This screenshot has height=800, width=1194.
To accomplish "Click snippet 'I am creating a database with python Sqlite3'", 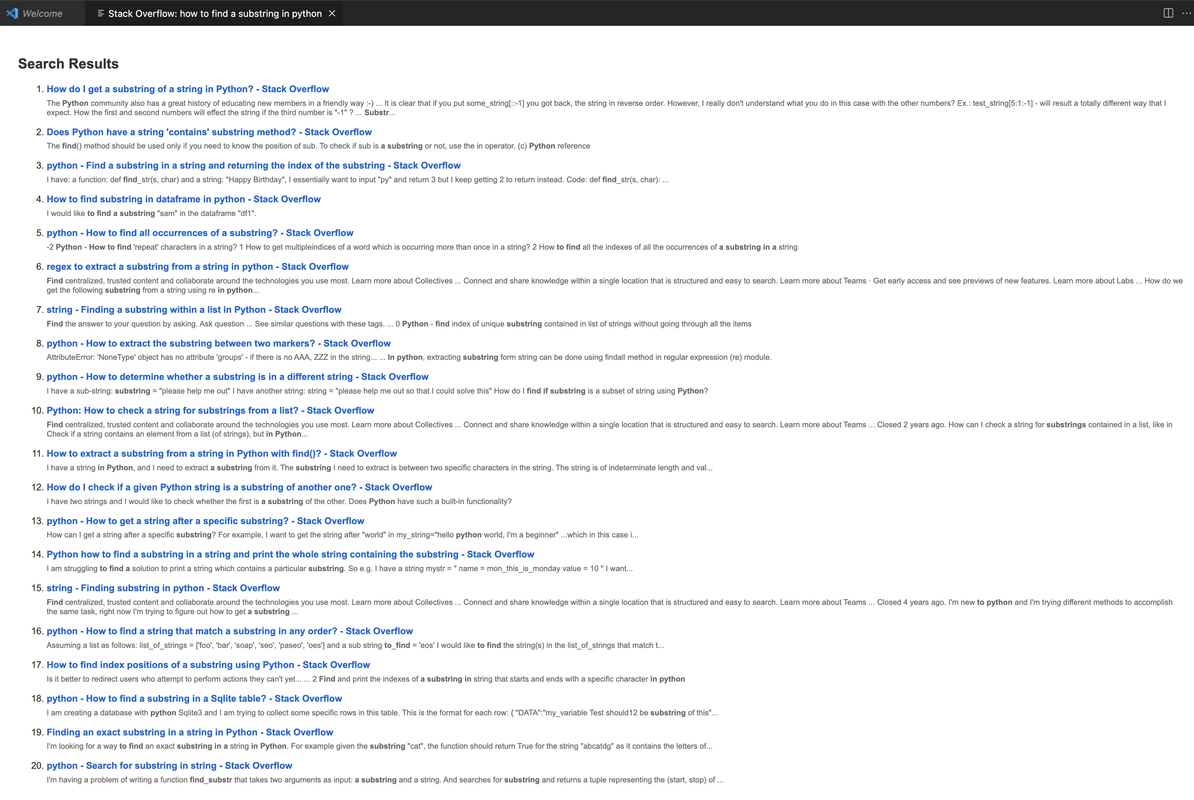I will (382, 713).
